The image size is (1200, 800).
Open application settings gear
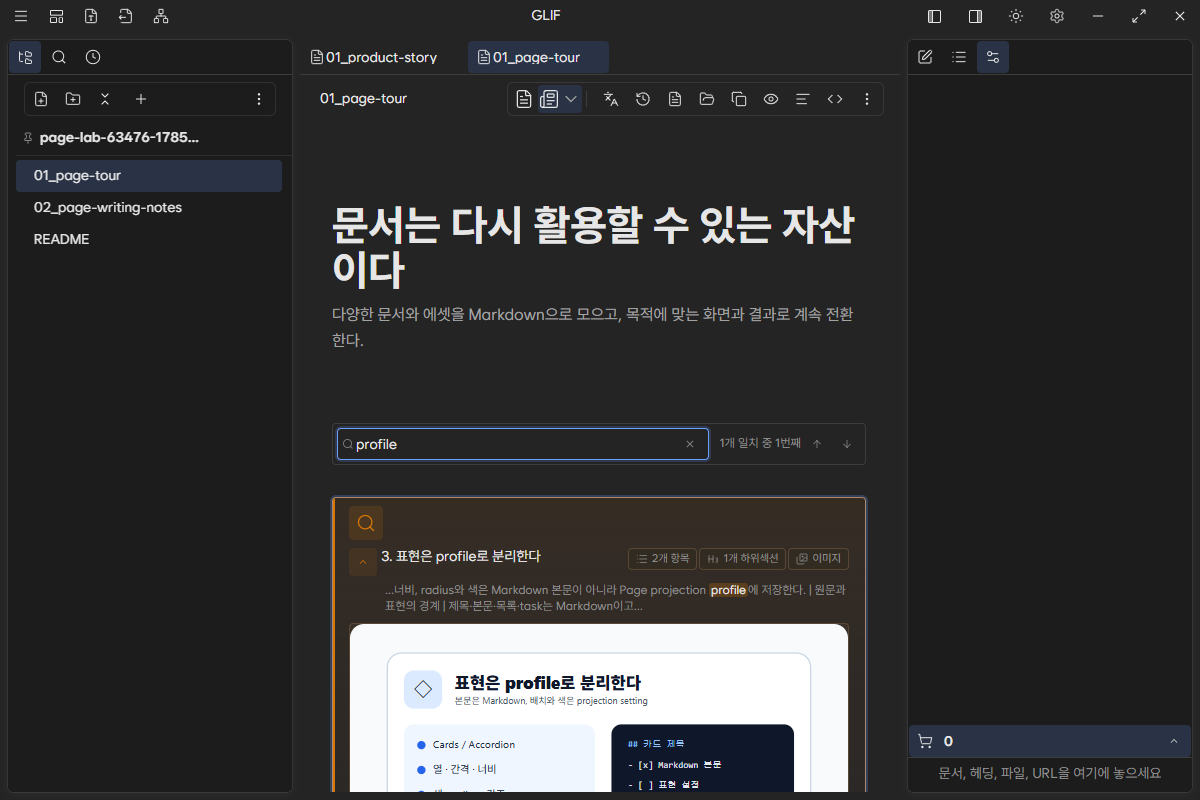[1057, 16]
